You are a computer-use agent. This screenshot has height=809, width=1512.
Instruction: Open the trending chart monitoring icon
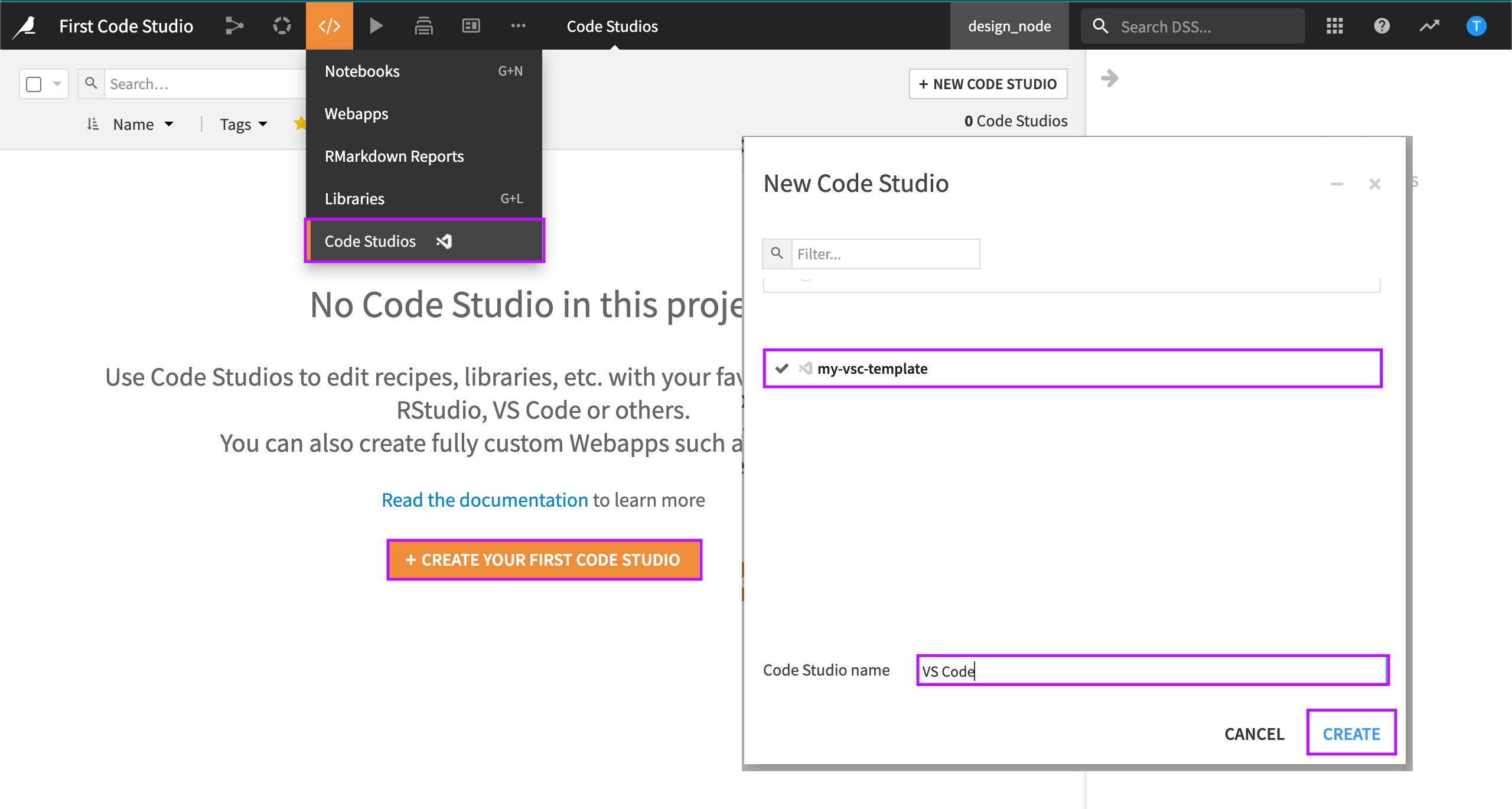point(1429,25)
